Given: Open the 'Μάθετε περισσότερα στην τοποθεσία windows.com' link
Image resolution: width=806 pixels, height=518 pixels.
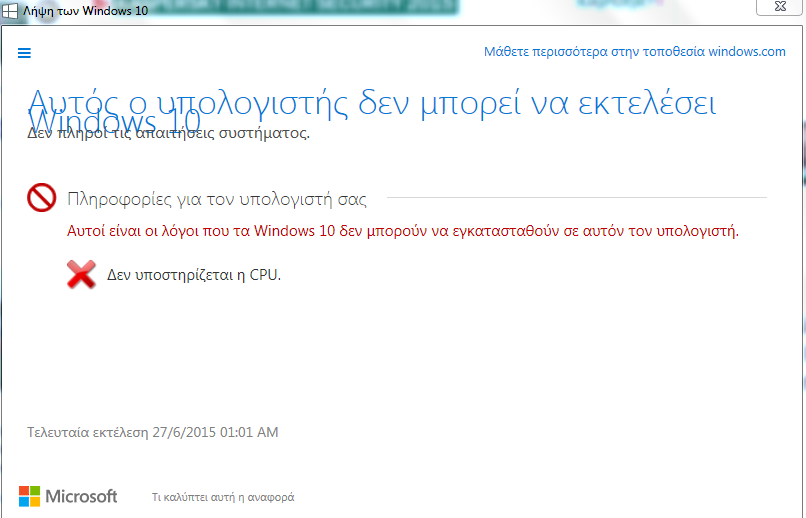Looking at the screenshot, I should click(x=634, y=52).
